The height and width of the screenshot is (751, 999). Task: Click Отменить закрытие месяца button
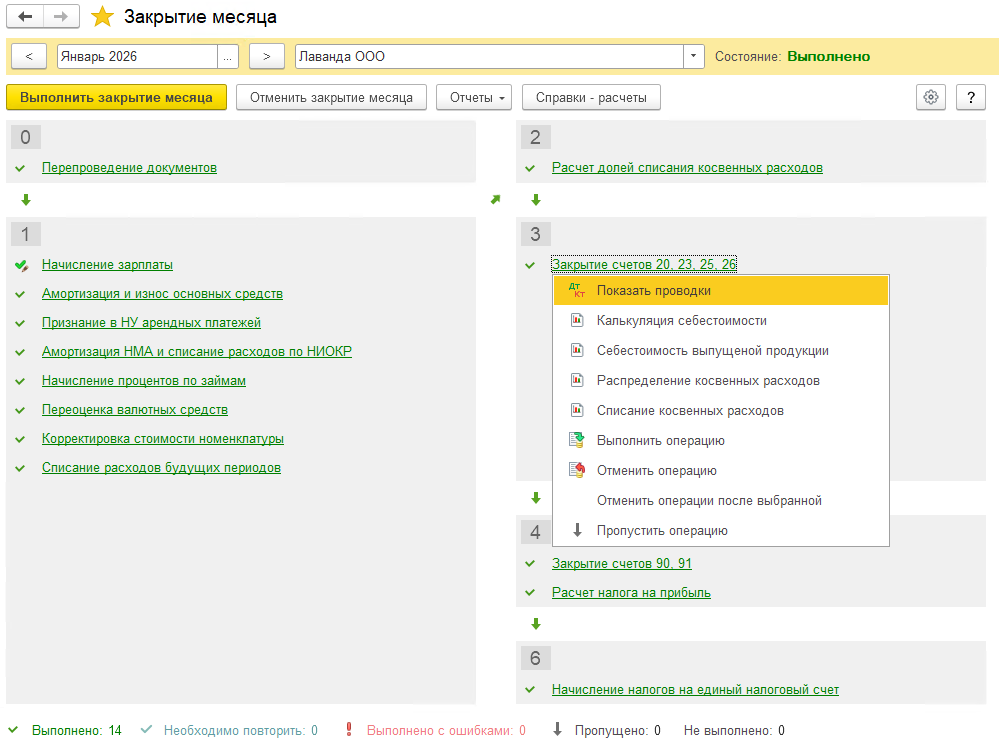coord(331,97)
